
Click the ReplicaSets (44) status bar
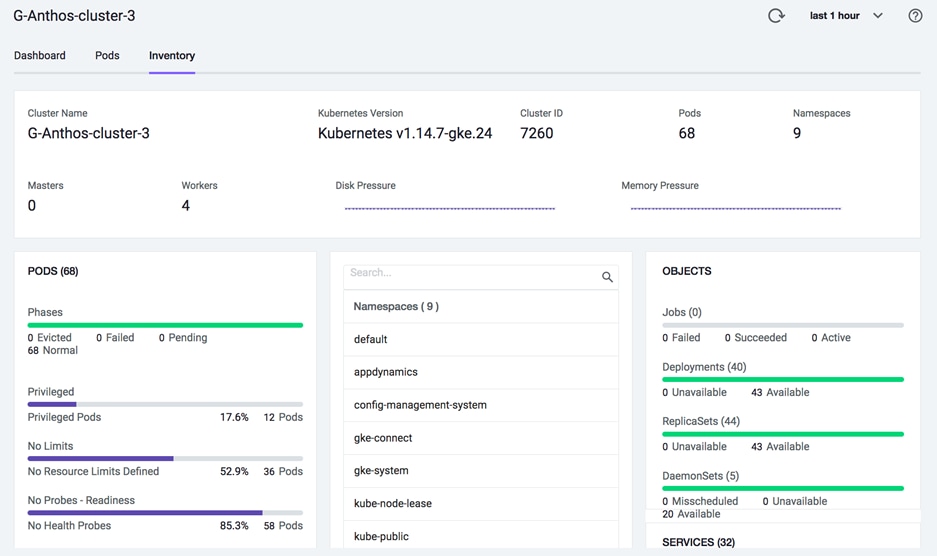click(783, 434)
